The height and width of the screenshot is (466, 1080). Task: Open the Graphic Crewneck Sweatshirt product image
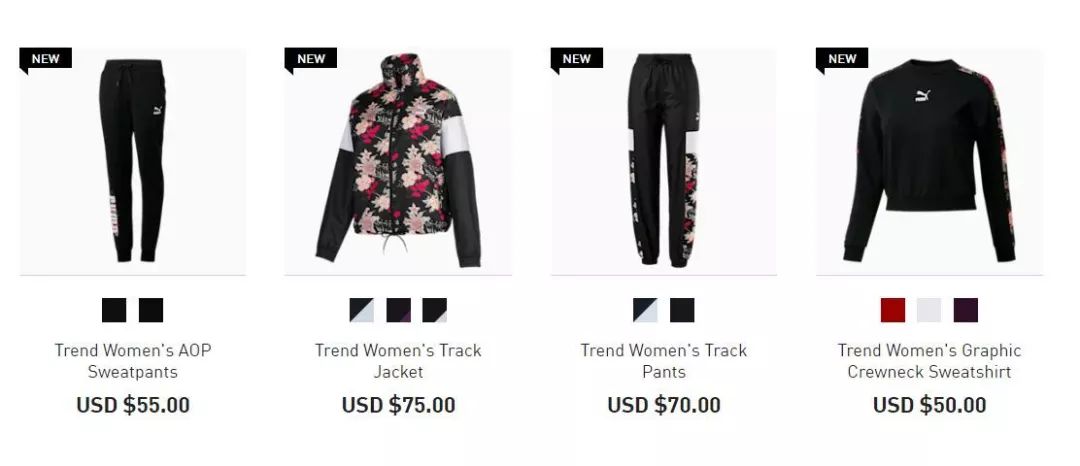point(929,161)
